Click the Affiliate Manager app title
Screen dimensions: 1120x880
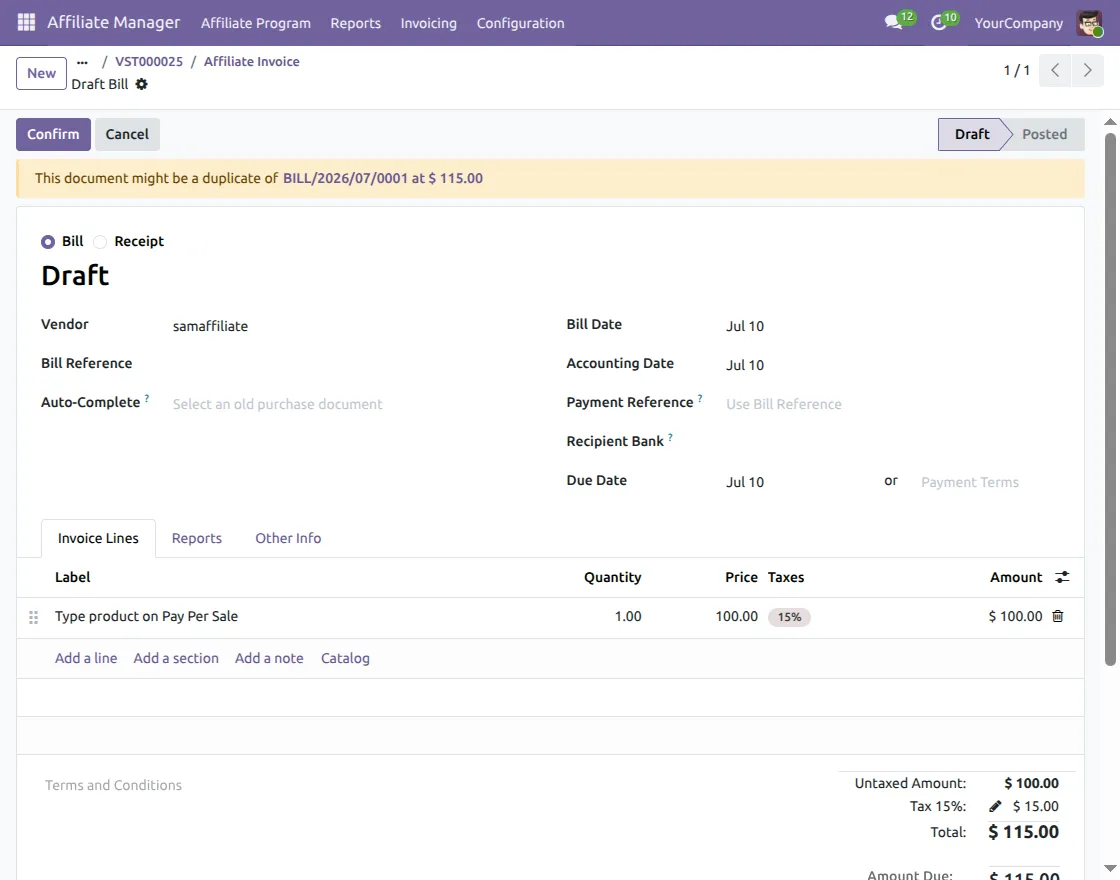coord(114,23)
